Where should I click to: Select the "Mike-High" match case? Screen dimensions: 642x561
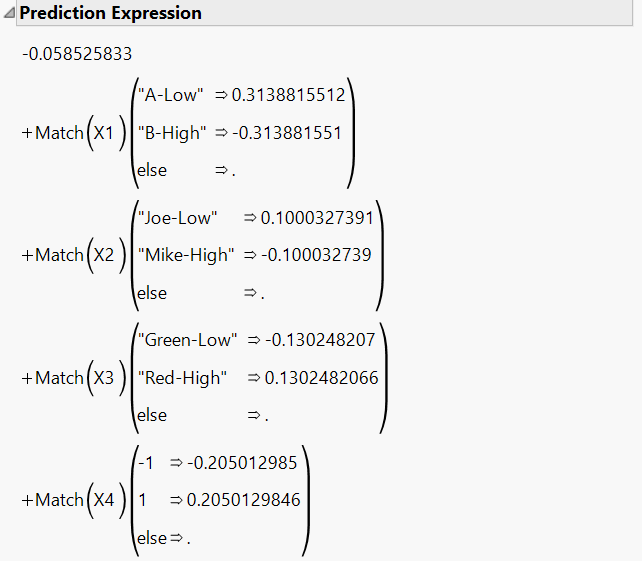coord(186,255)
